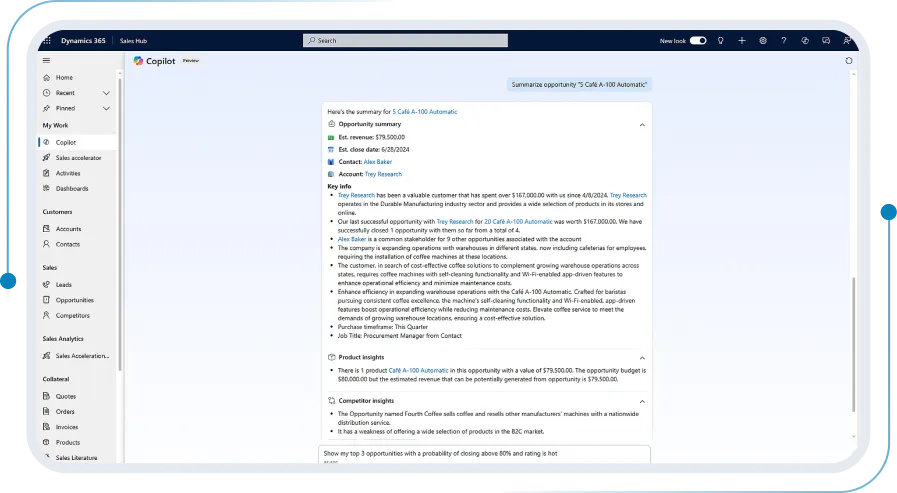Collapse the Competitor insights section
The image size is (897, 493).
click(642, 401)
